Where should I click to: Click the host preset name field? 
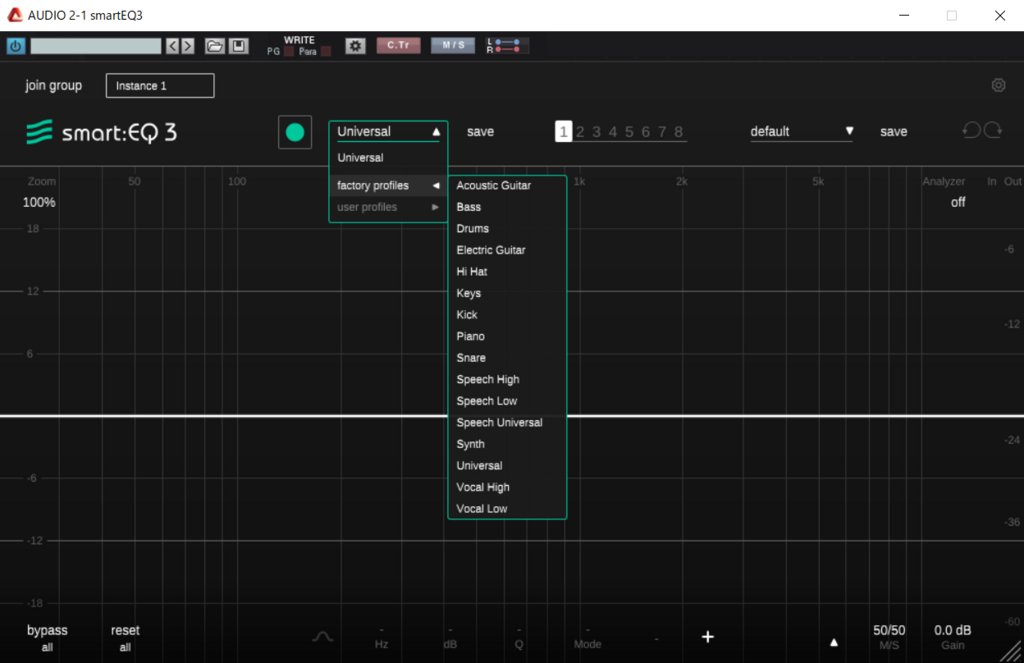point(95,46)
